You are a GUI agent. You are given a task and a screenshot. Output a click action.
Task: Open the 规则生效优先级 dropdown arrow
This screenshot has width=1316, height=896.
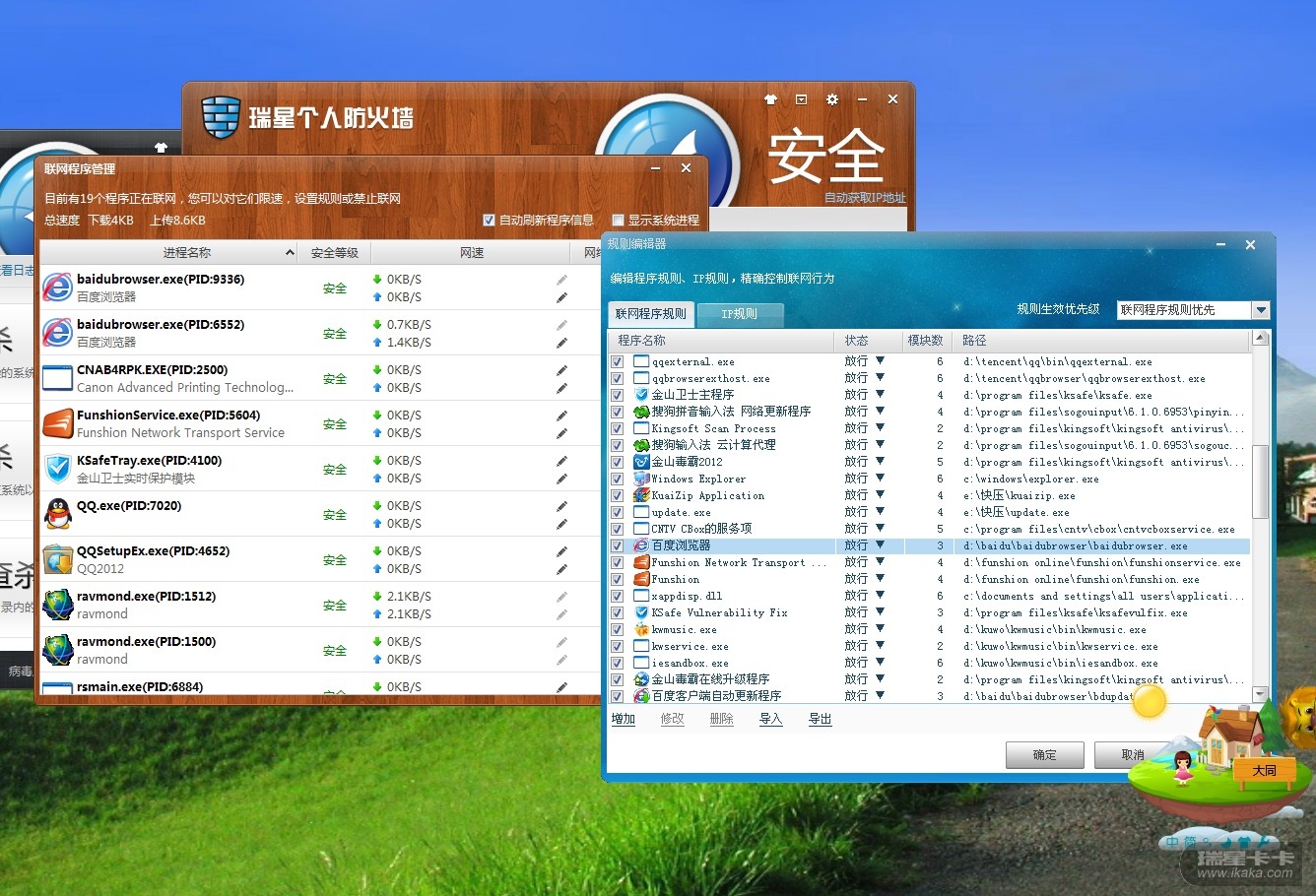point(1261,310)
